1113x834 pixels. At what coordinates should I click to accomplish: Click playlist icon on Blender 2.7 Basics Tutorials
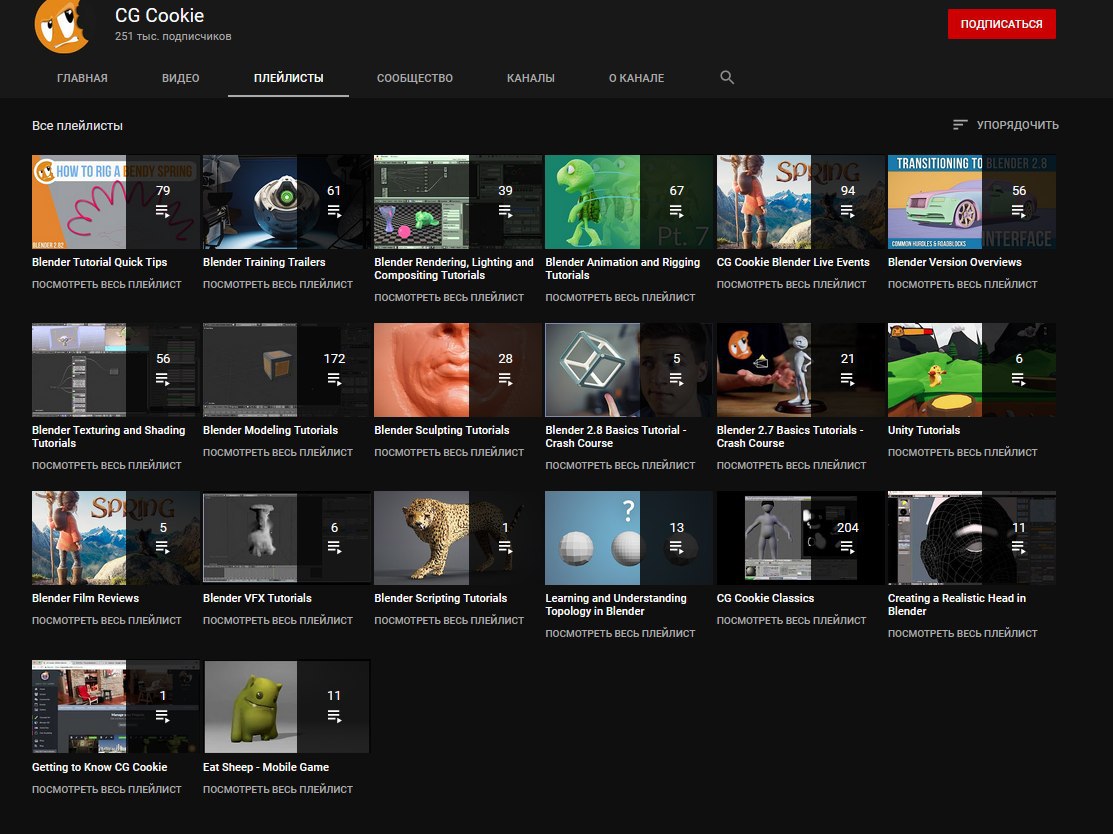tap(847, 380)
